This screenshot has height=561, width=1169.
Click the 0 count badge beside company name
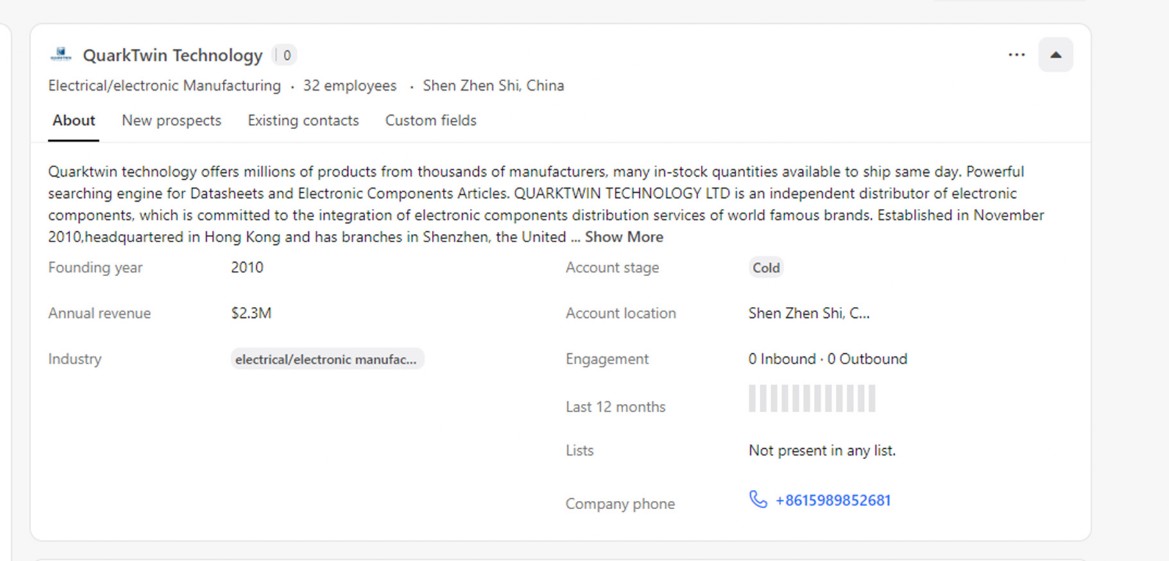[x=287, y=56]
